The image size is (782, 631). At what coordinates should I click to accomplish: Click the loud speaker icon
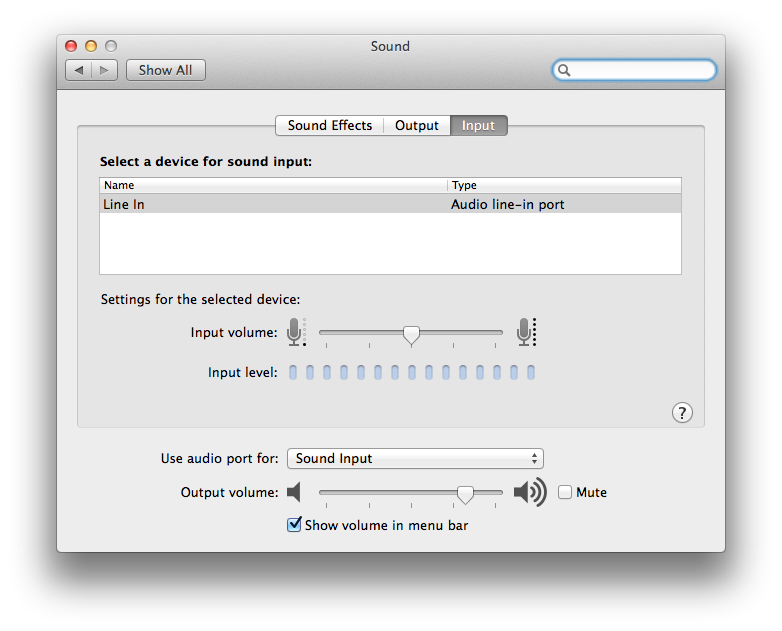530,492
